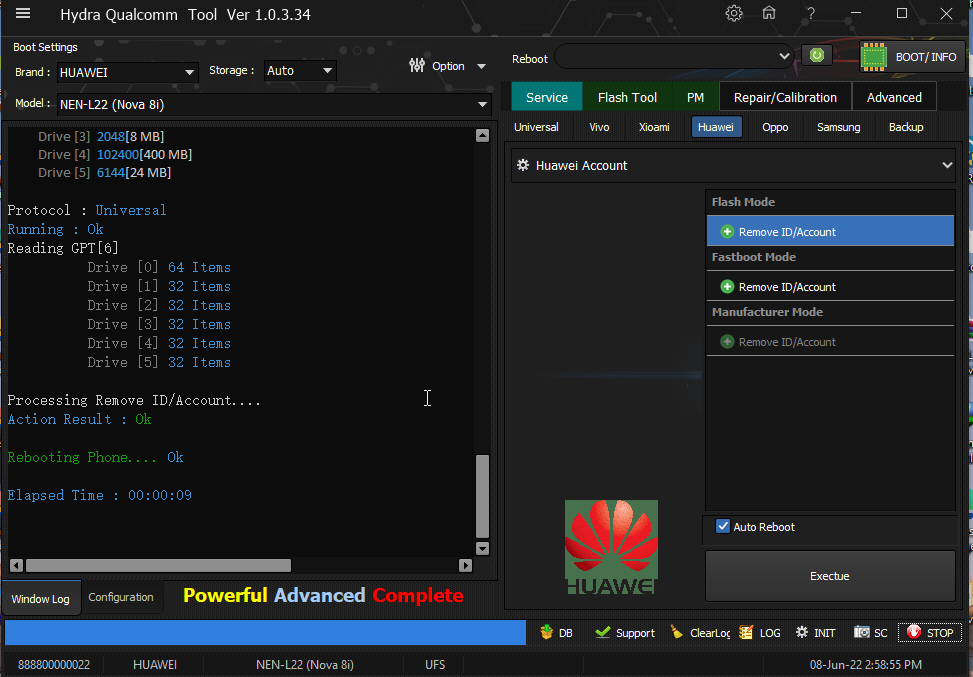
Task: Click status bar serial 888800000022
Action: (x=54, y=665)
